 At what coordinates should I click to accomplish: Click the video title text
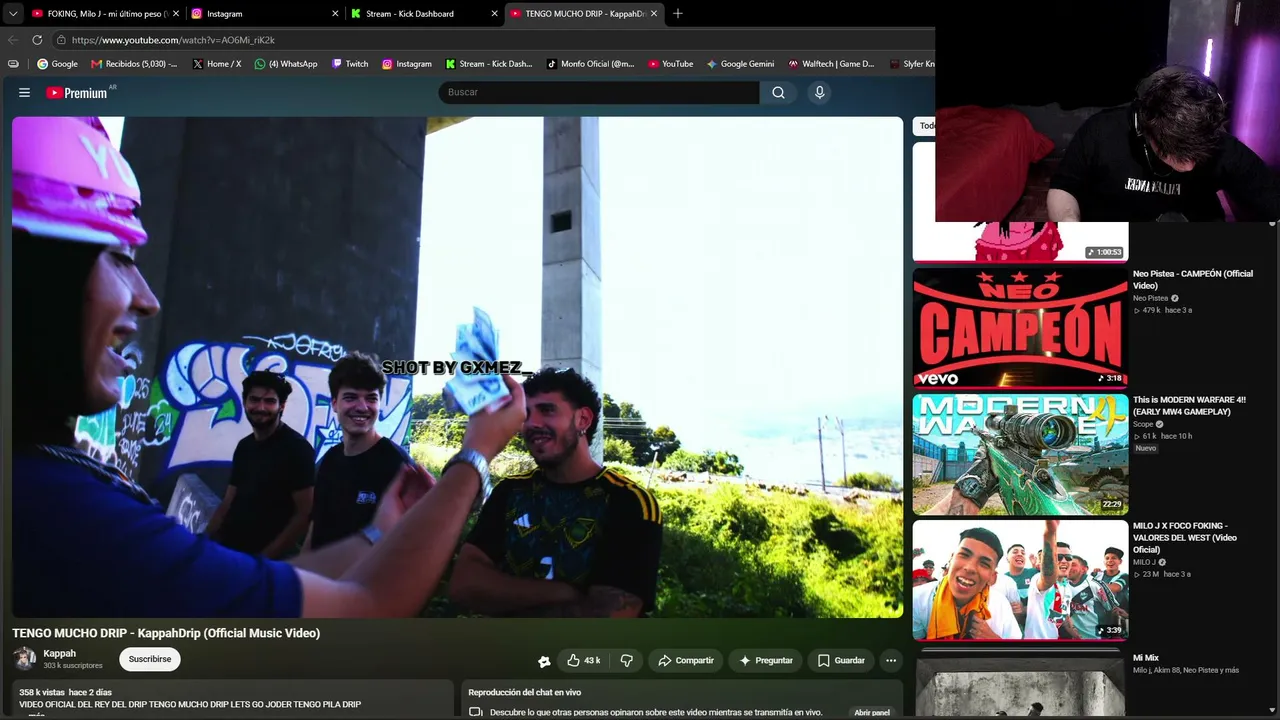pos(166,633)
